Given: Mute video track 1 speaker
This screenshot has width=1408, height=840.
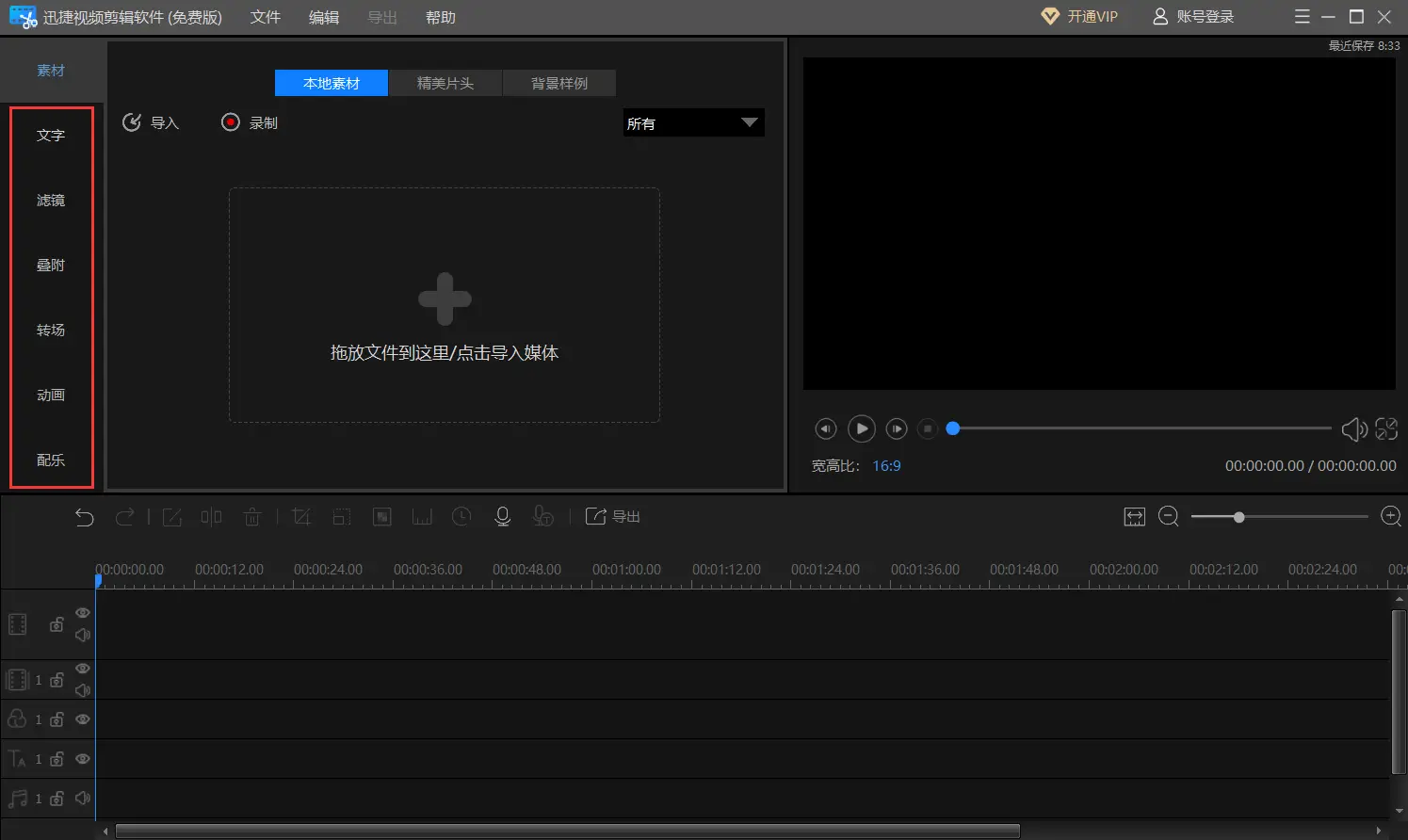Looking at the screenshot, I should (83, 690).
